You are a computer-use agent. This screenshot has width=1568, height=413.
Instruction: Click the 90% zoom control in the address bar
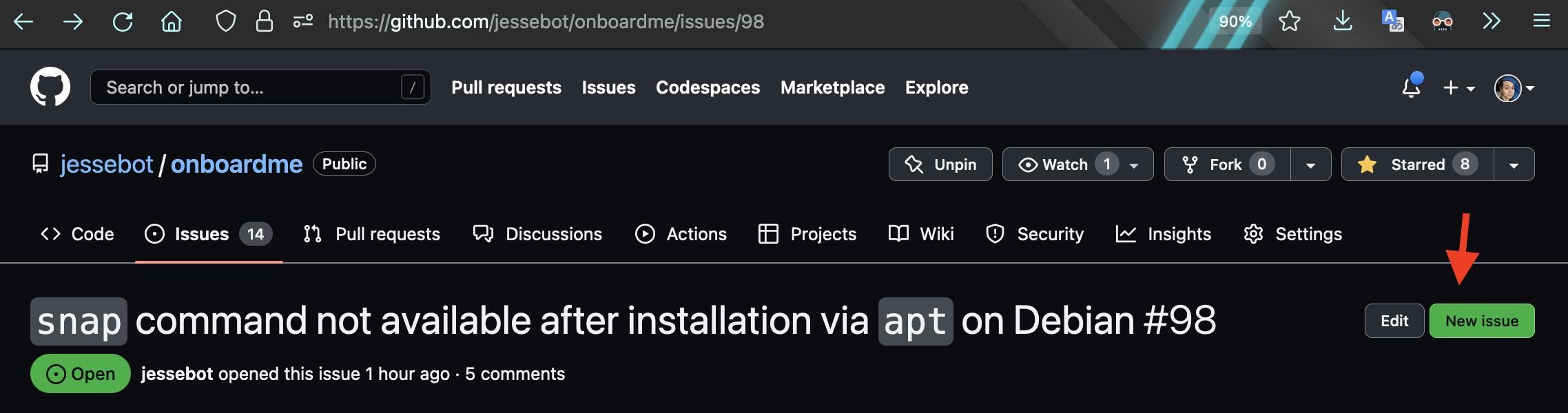1235,21
